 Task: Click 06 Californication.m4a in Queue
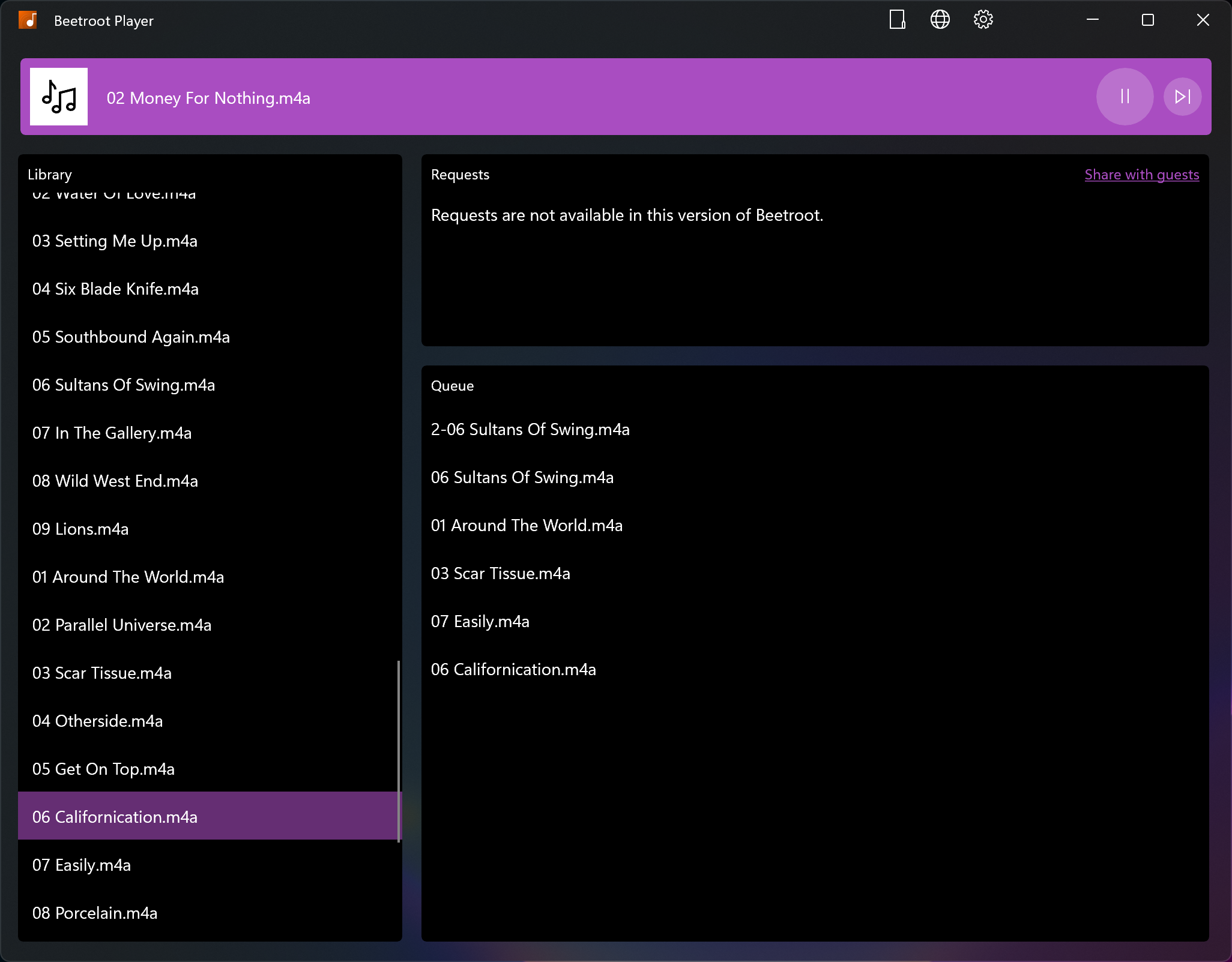815,669
